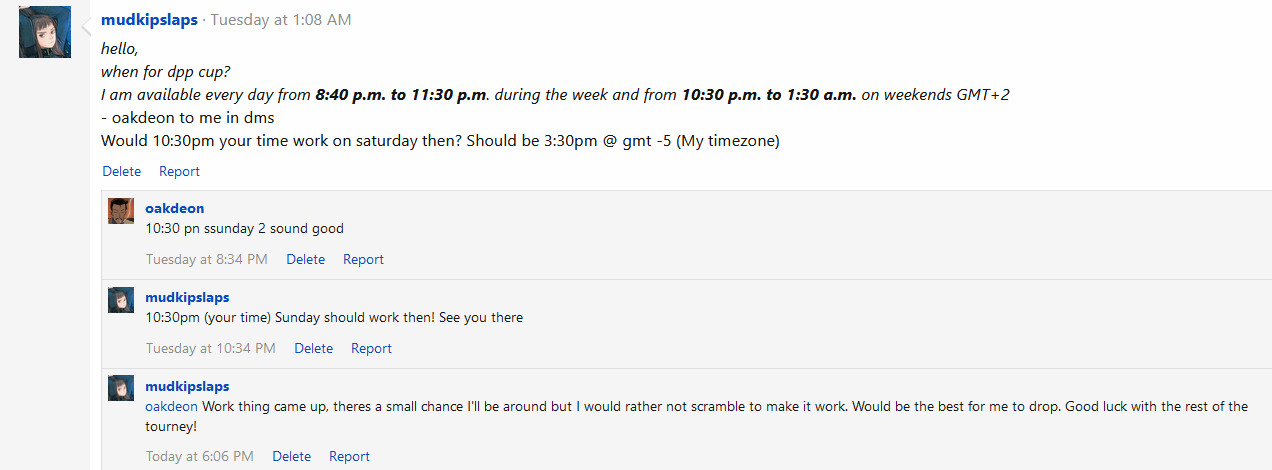Click the Tuesday 10:34 PM comment timestamp
Screen dimensions: 1272x470
(210, 348)
